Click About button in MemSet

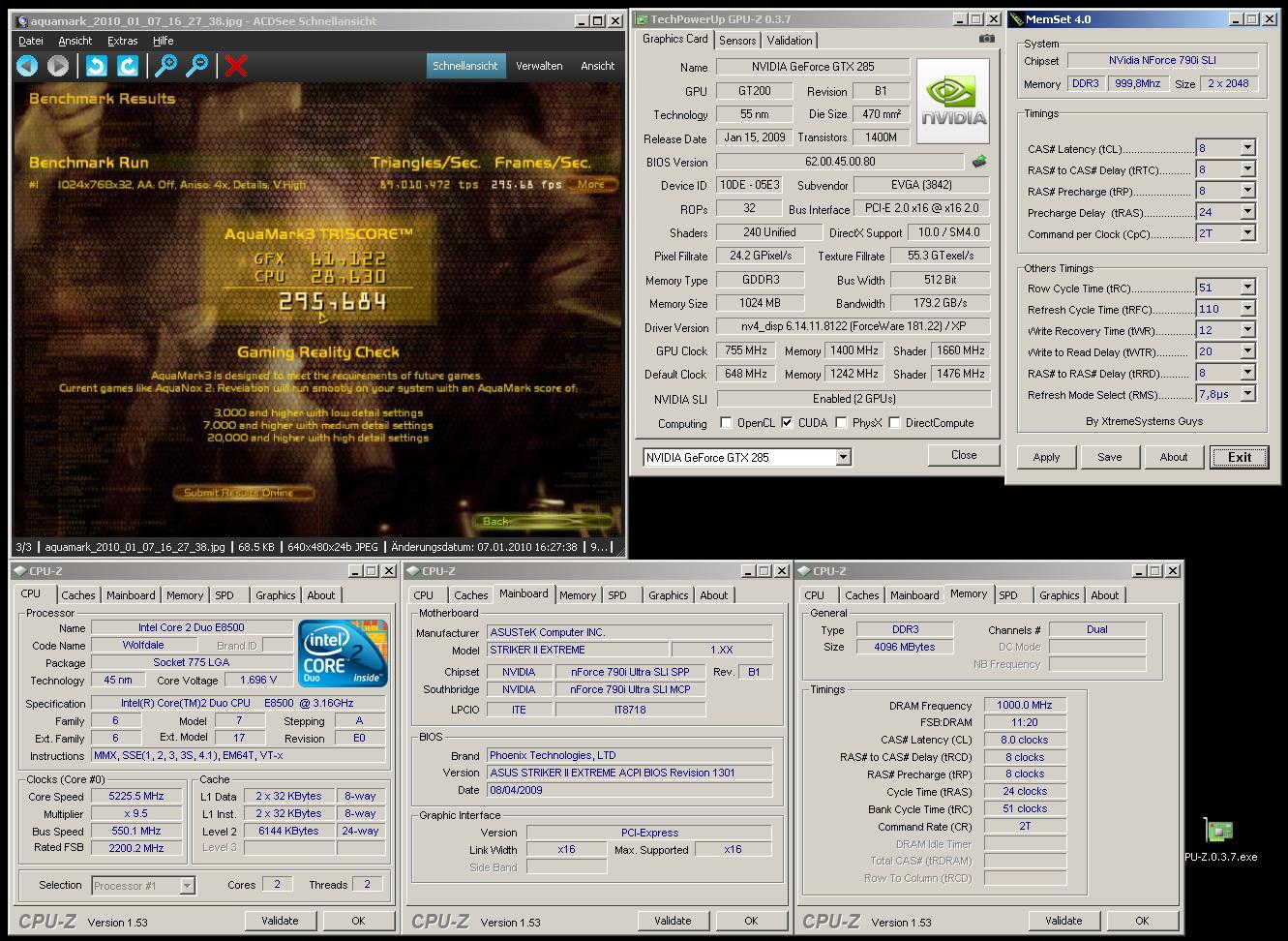pos(1174,457)
